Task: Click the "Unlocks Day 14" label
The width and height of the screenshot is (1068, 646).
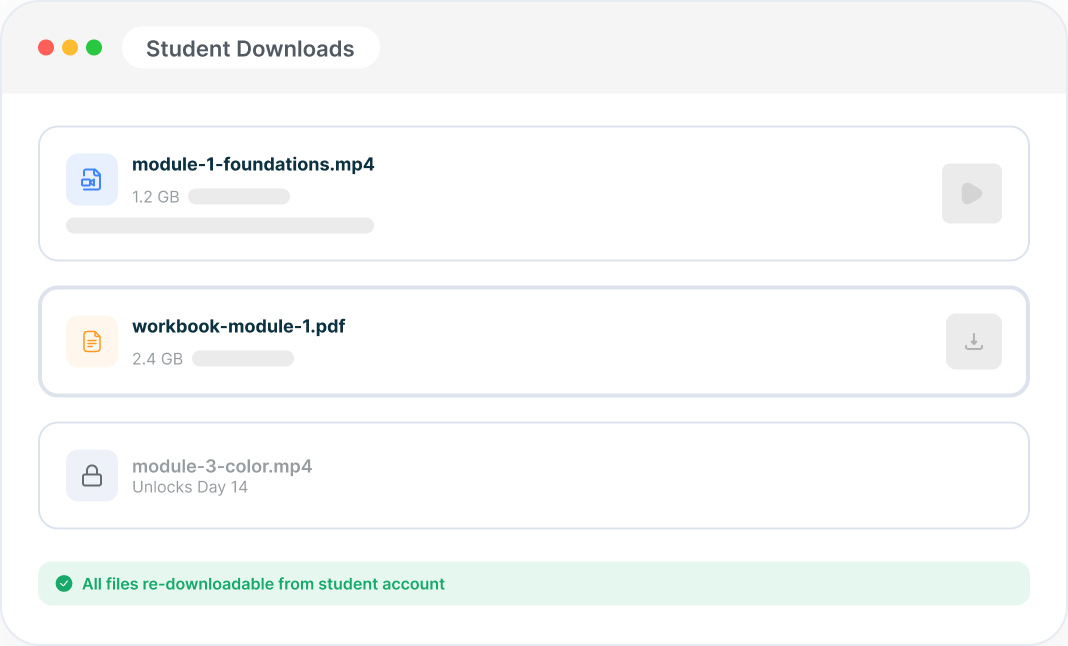Action: [x=190, y=487]
